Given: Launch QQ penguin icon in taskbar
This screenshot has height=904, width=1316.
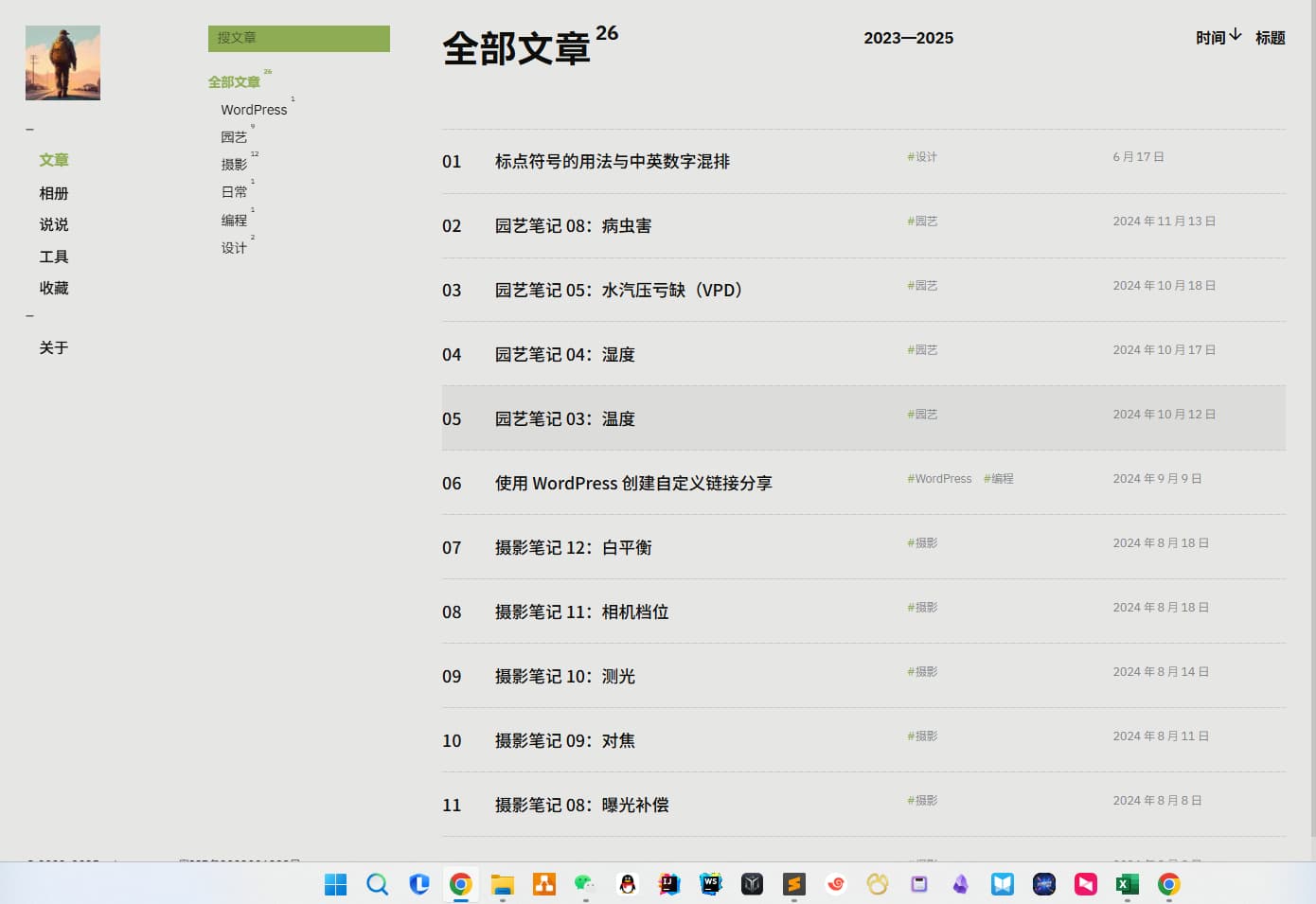Looking at the screenshot, I should (627, 884).
